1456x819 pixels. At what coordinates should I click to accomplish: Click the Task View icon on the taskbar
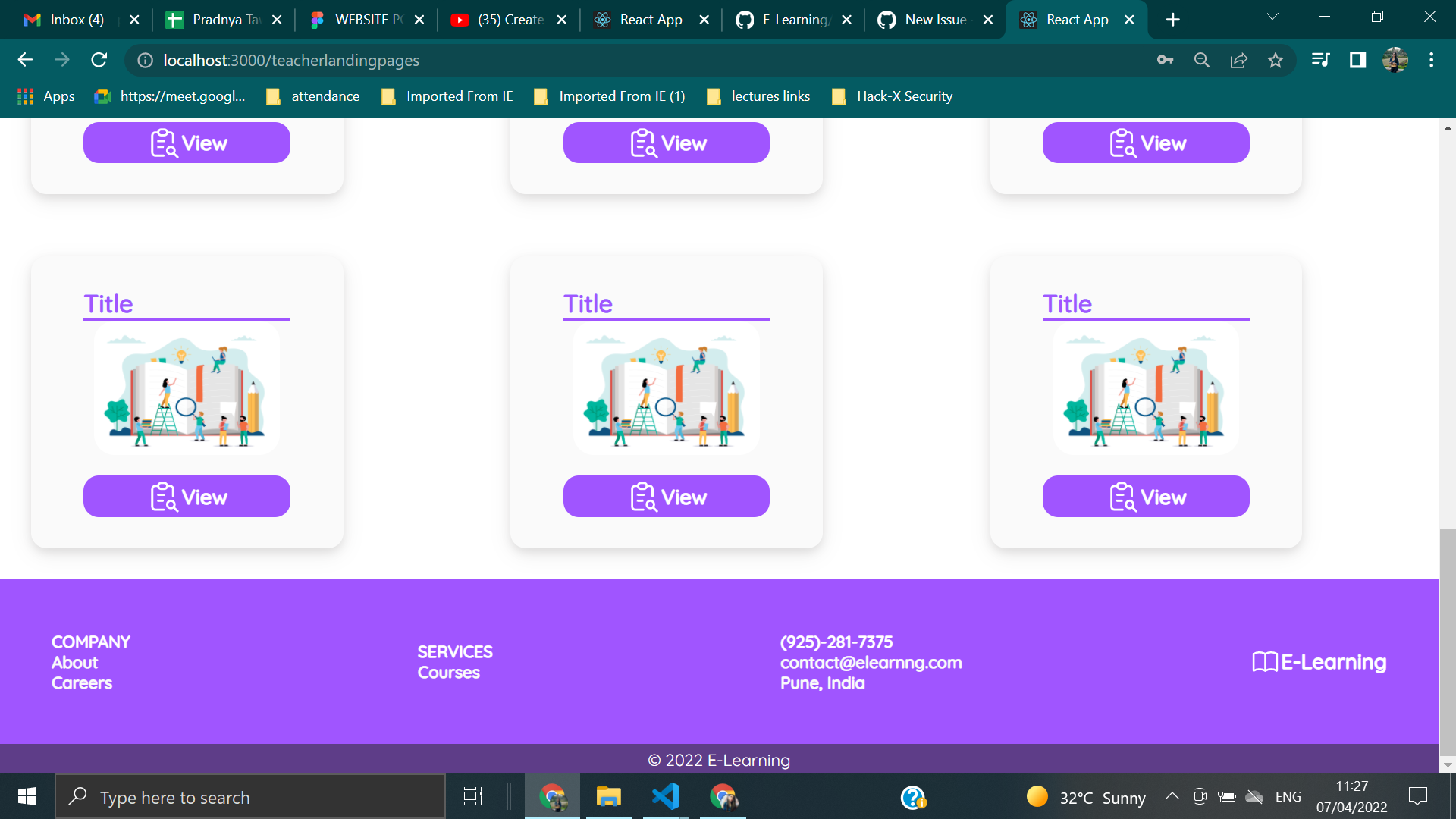coord(472,796)
